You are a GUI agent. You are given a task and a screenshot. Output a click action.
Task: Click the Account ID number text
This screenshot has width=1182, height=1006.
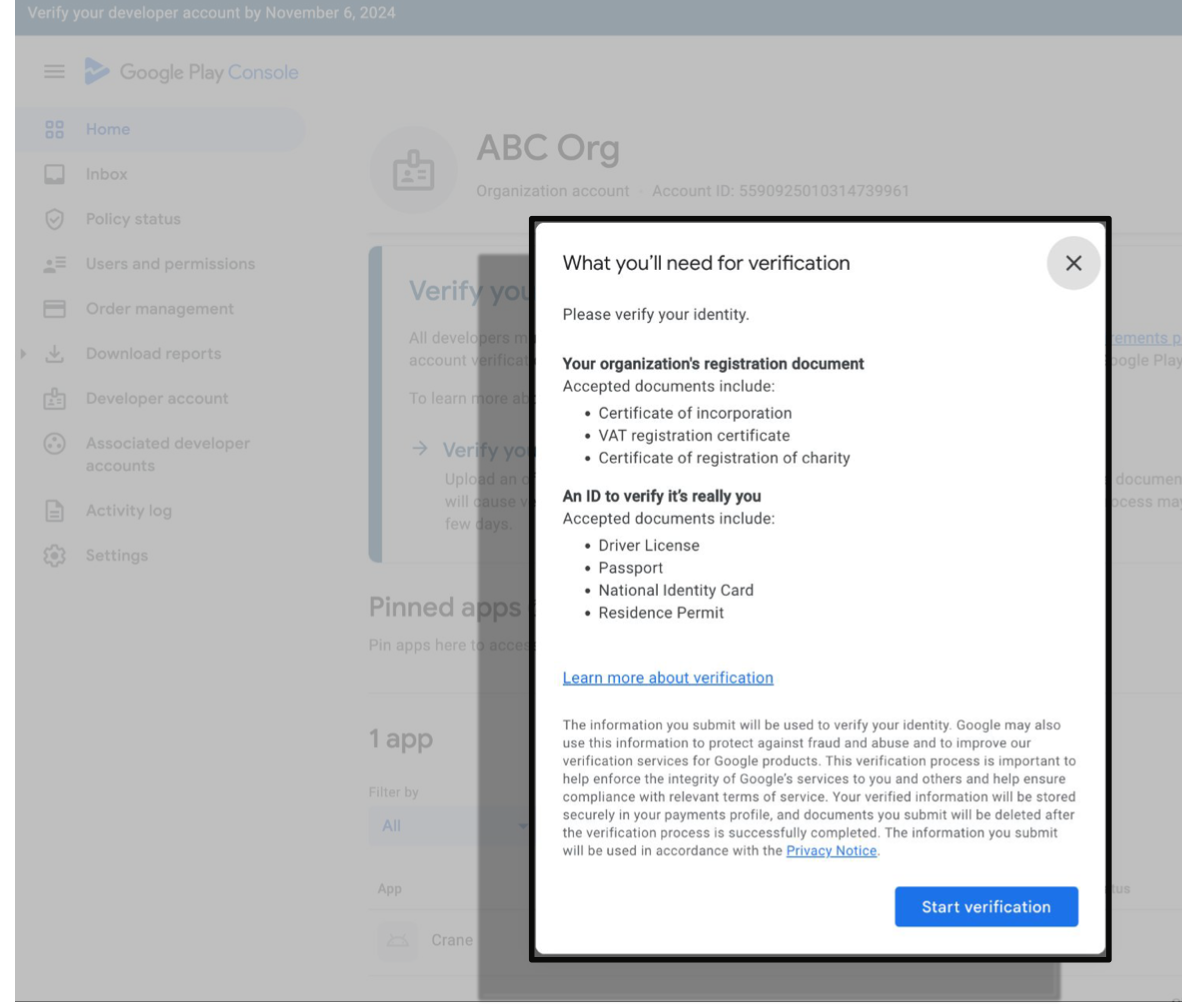(824, 191)
